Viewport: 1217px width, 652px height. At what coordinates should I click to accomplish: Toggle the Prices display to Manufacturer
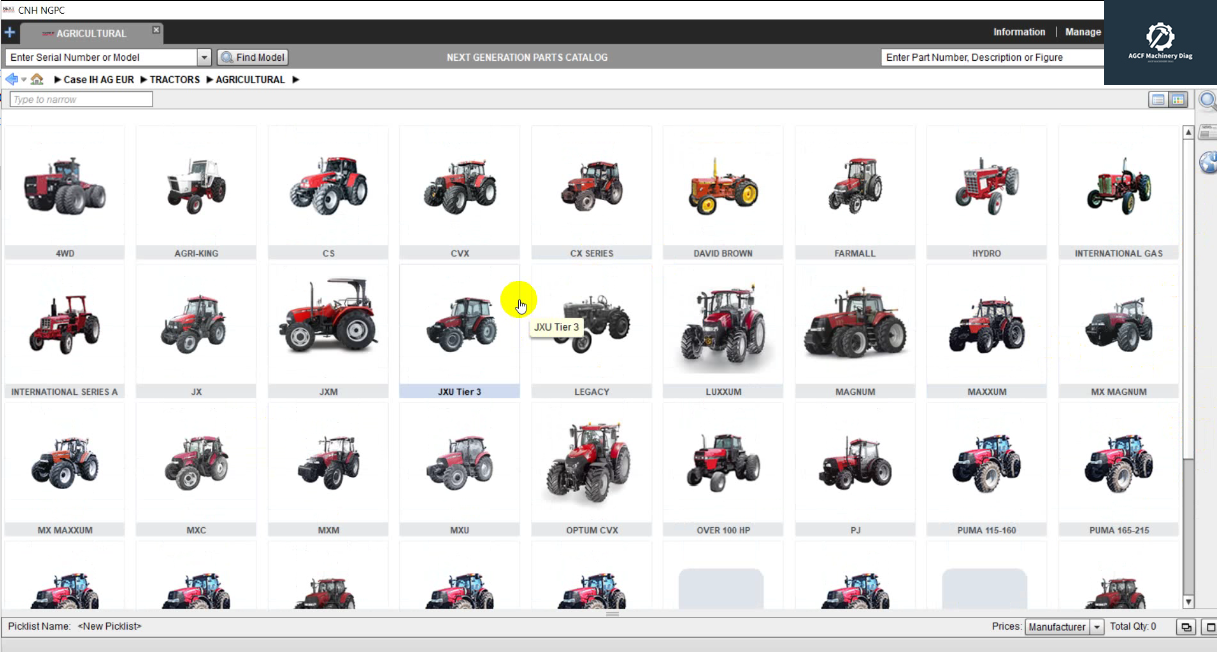1056,626
